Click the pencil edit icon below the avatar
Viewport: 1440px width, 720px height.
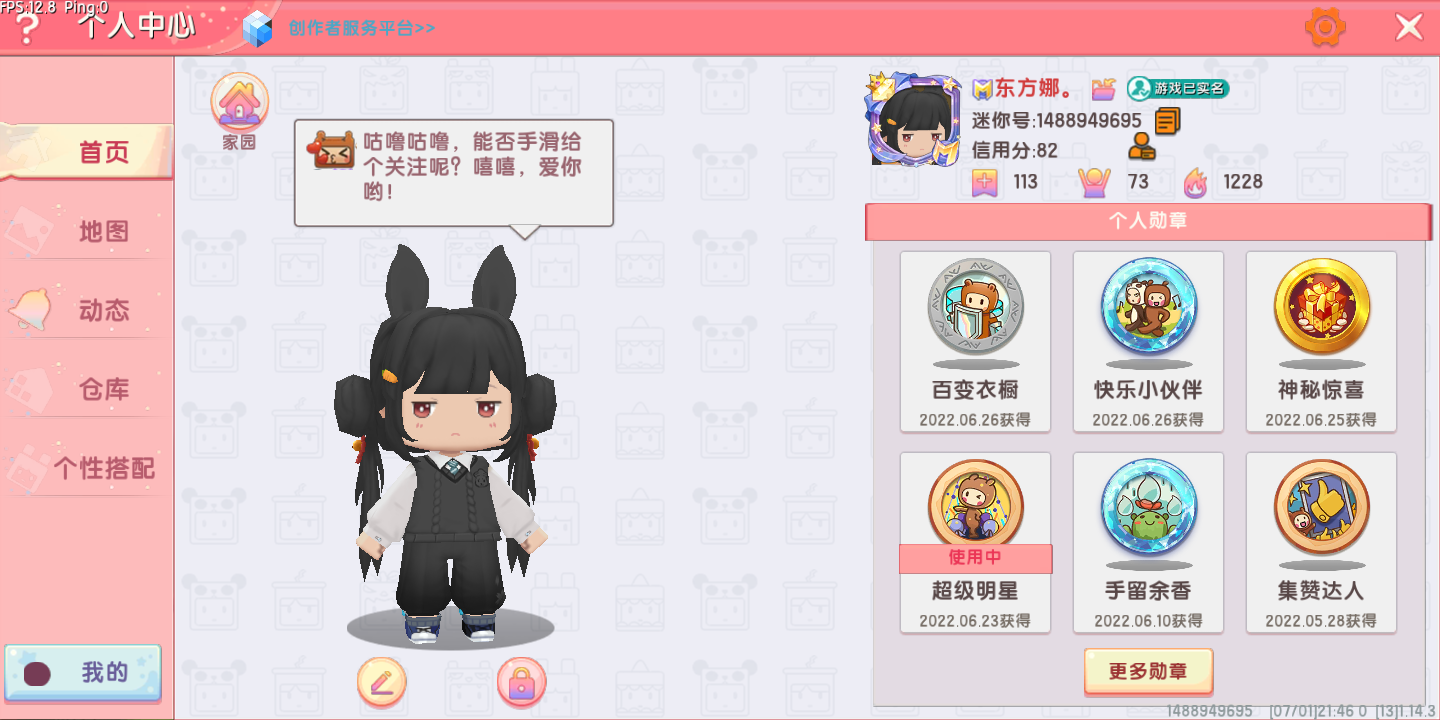(x=382, y=682)
